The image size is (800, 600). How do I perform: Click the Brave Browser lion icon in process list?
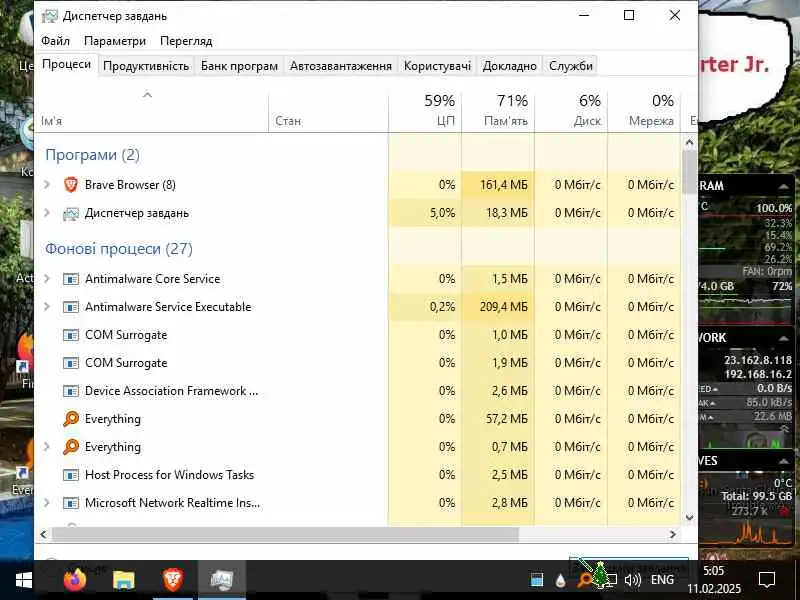(x=71, y=185)
